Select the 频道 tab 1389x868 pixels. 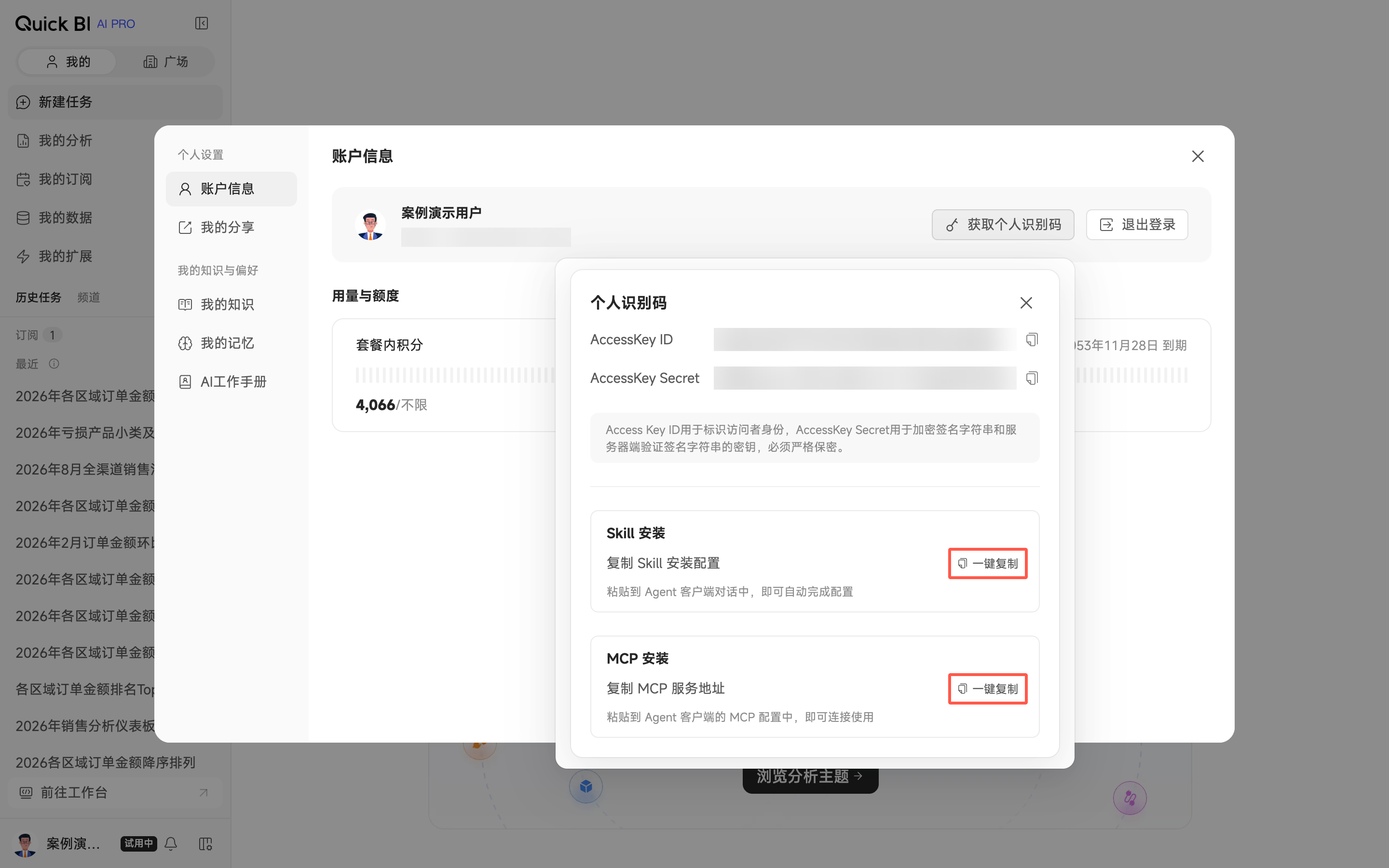(88, 298)
